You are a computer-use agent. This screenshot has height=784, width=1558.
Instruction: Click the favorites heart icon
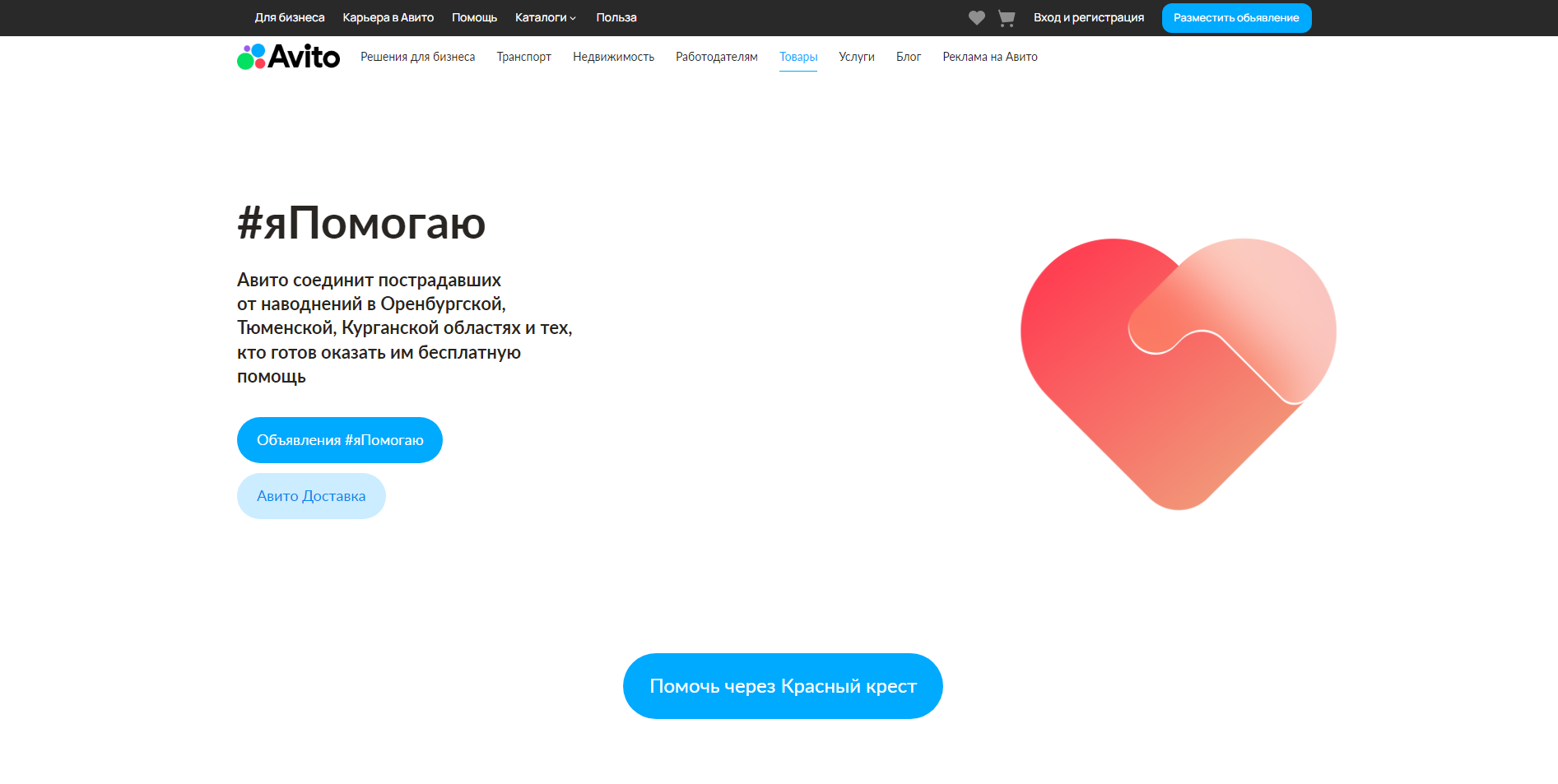click(x=976, y=18)
